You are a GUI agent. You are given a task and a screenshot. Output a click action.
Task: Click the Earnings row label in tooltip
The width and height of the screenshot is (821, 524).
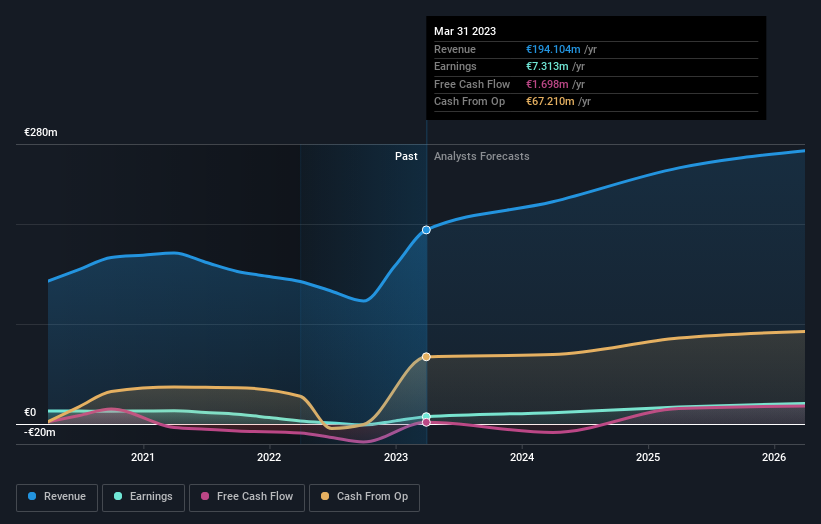click(456, 66)
